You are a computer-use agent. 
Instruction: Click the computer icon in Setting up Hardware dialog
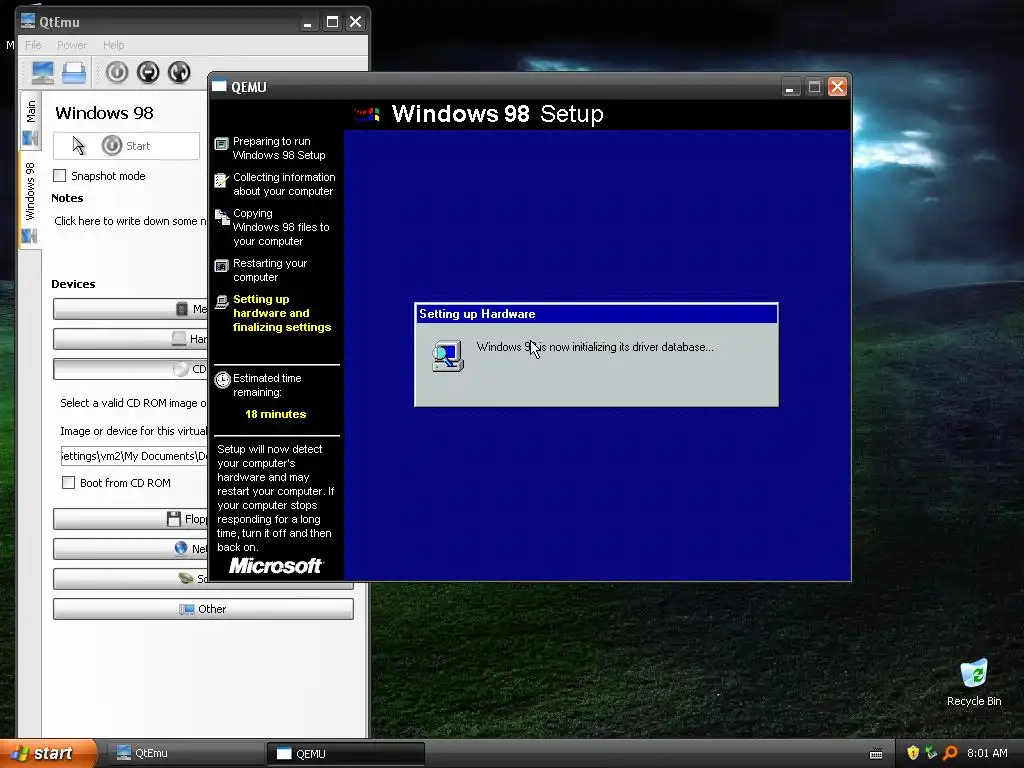click(x=447, y=356)
